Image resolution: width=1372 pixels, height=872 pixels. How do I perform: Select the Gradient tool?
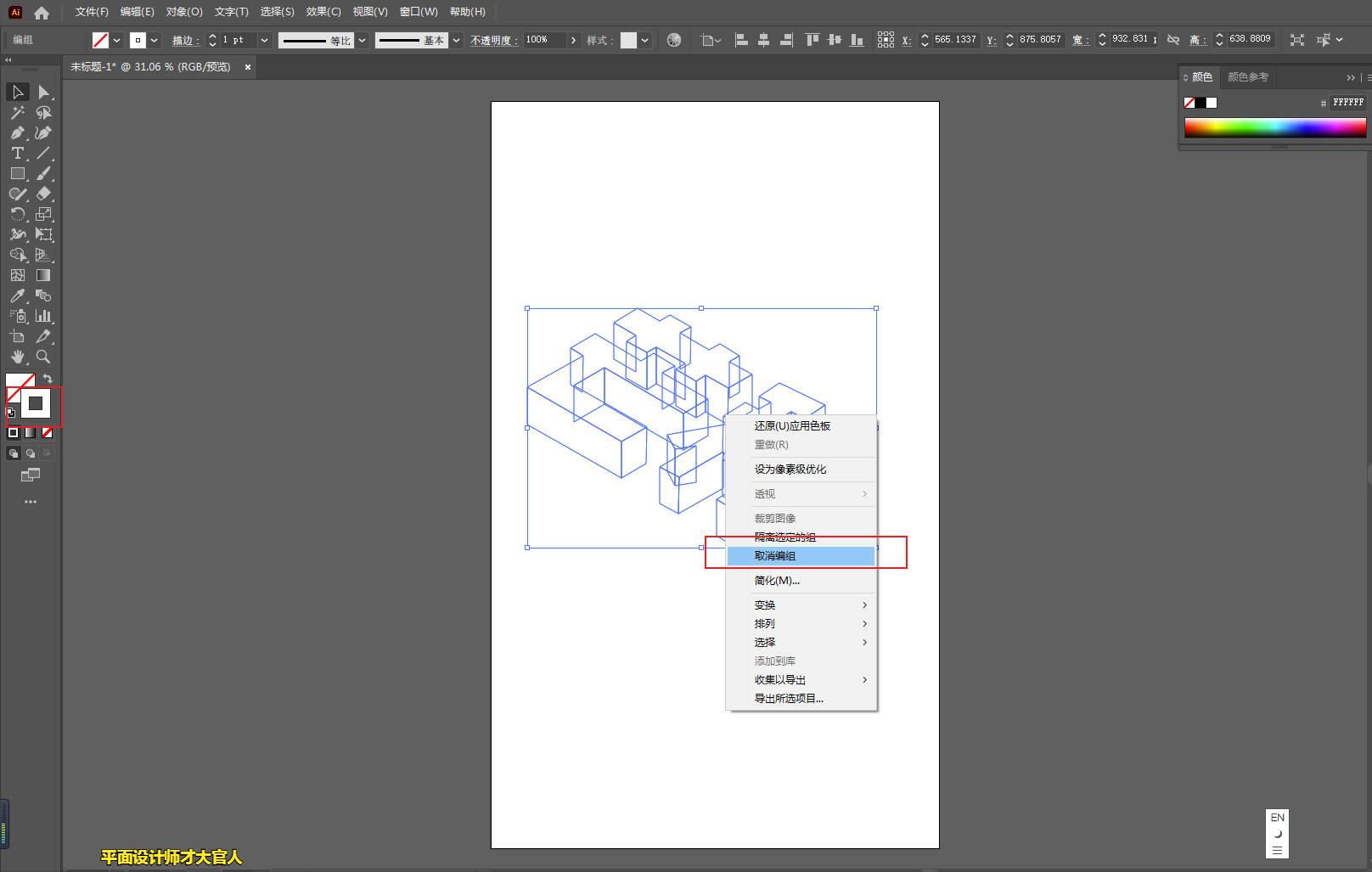tap(43, 275)
